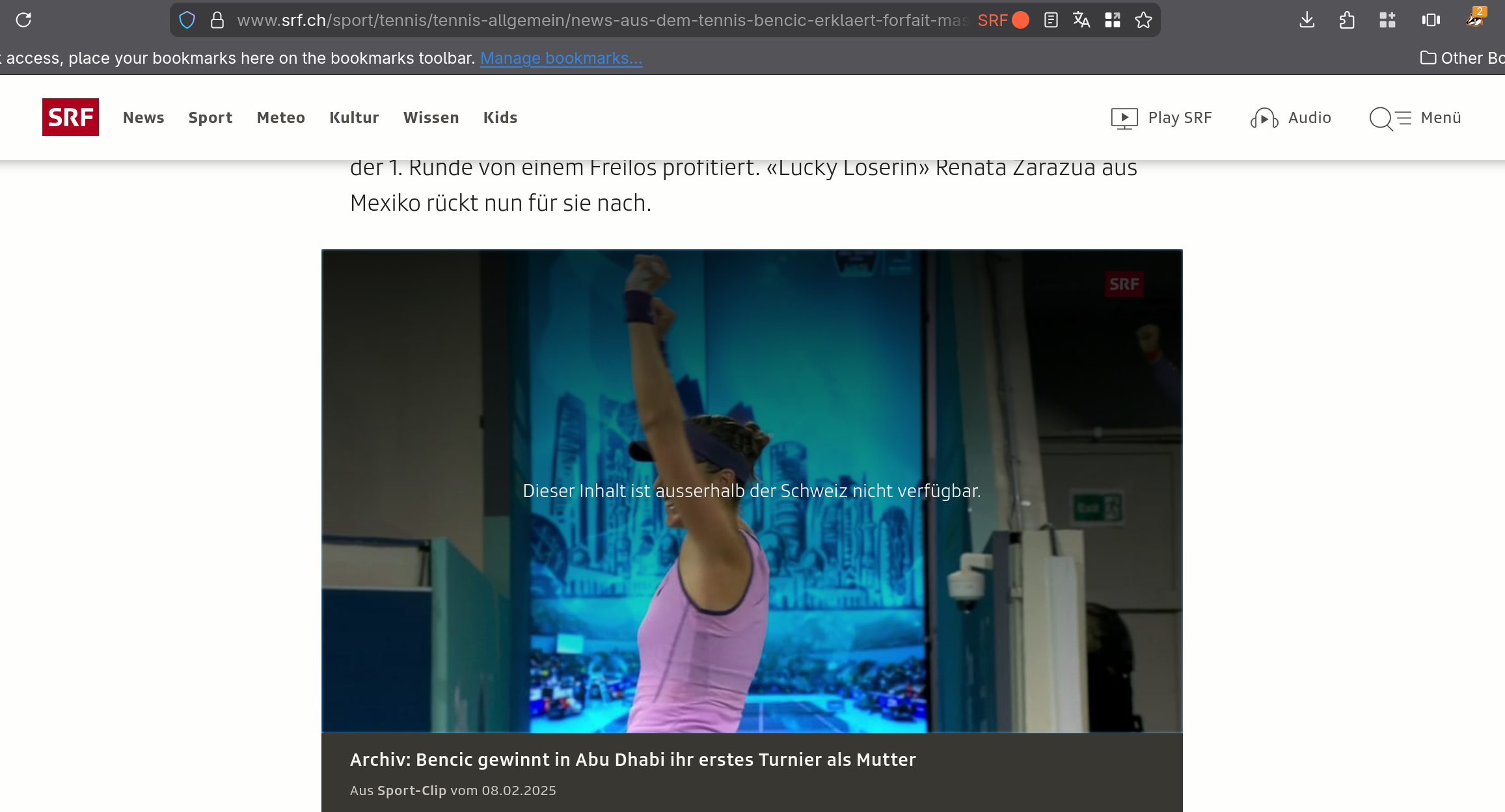
Task: Translate the page using the translate icon
Action: 1081,20
